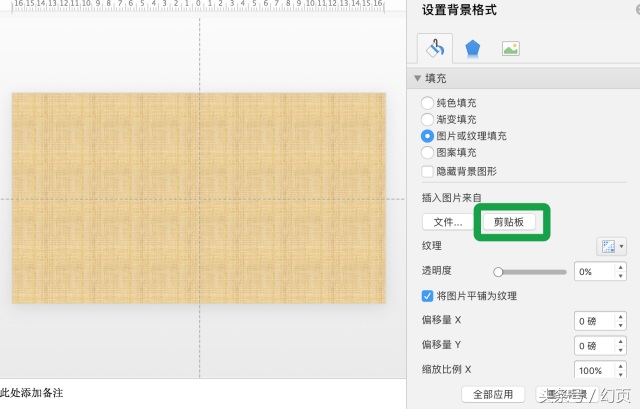Insert picture from file button
640x409 pixels.
[x=447, y=222]
